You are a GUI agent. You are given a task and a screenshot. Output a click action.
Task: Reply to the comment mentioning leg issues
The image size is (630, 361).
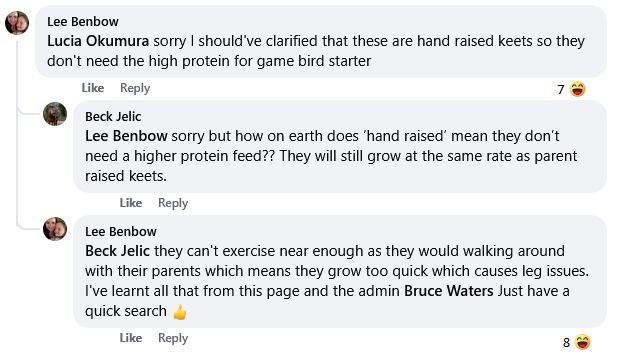[x=173, y=338]
